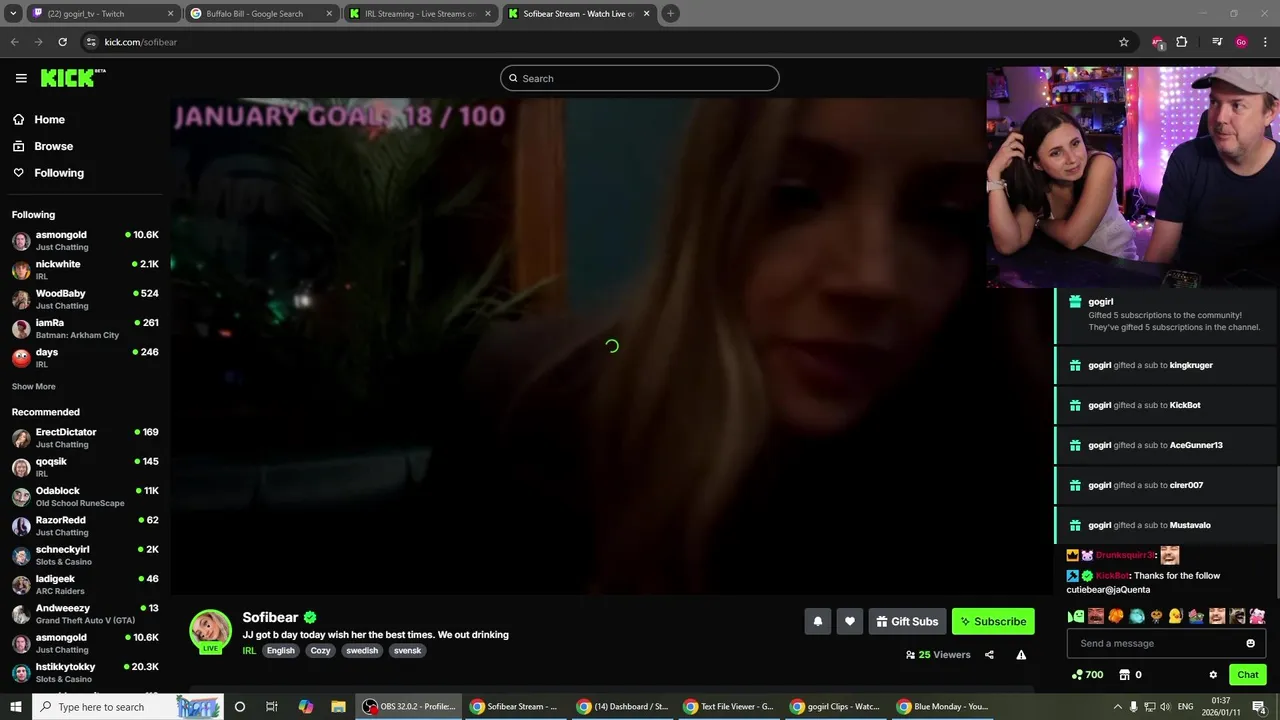Select the svensk tag

(x=408, y=651)
